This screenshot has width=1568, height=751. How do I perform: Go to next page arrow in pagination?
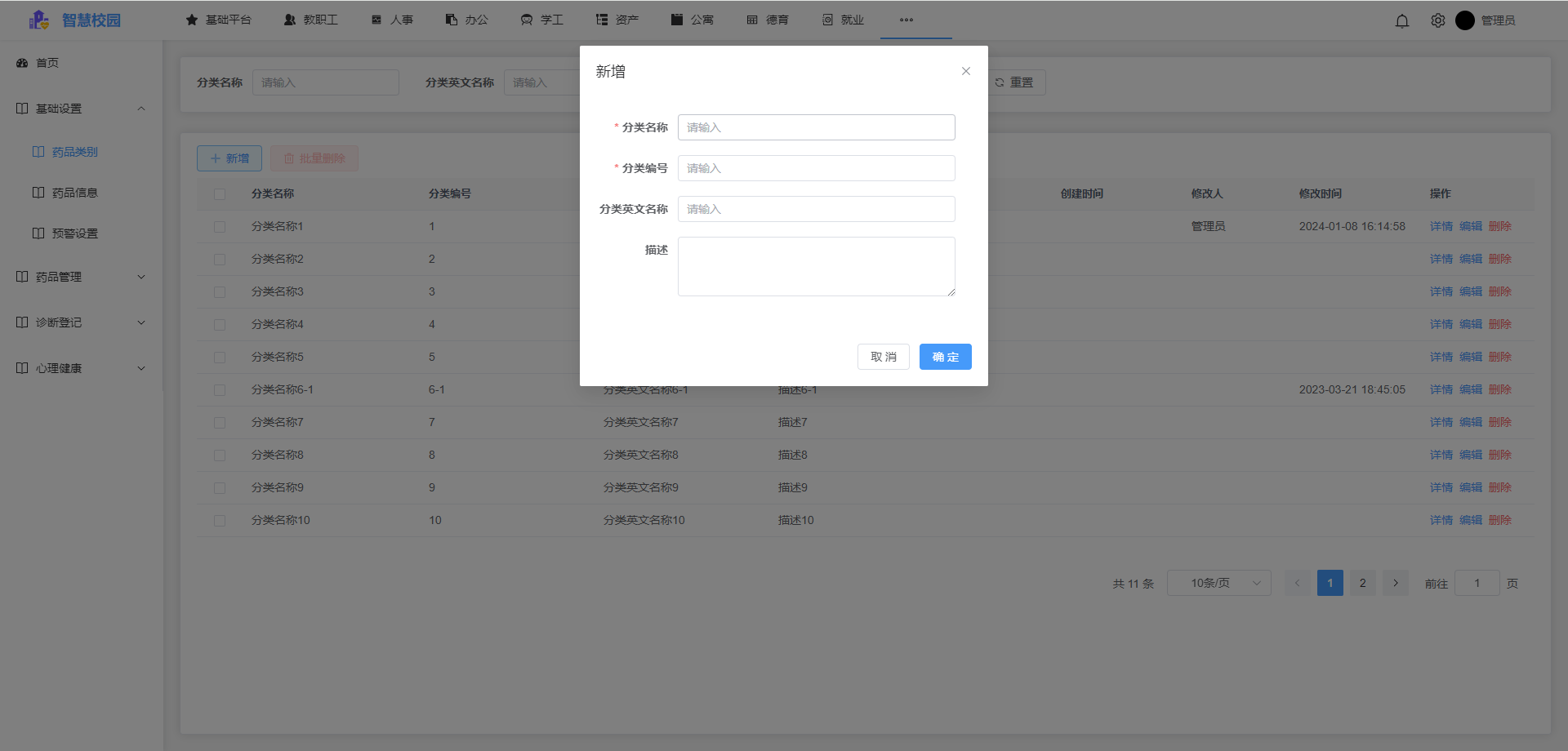coord(1396,583)
